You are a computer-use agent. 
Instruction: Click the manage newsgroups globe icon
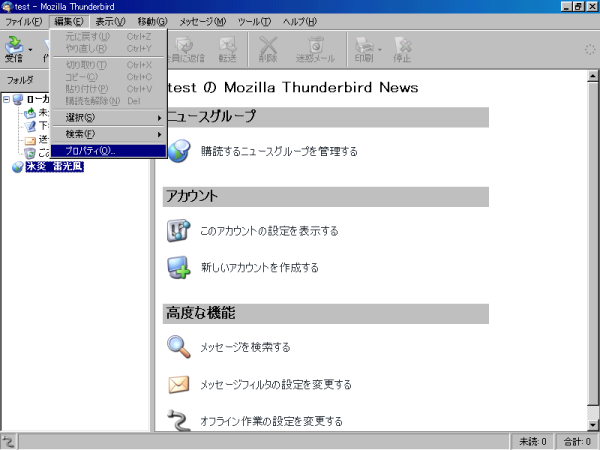pos(179,151)
